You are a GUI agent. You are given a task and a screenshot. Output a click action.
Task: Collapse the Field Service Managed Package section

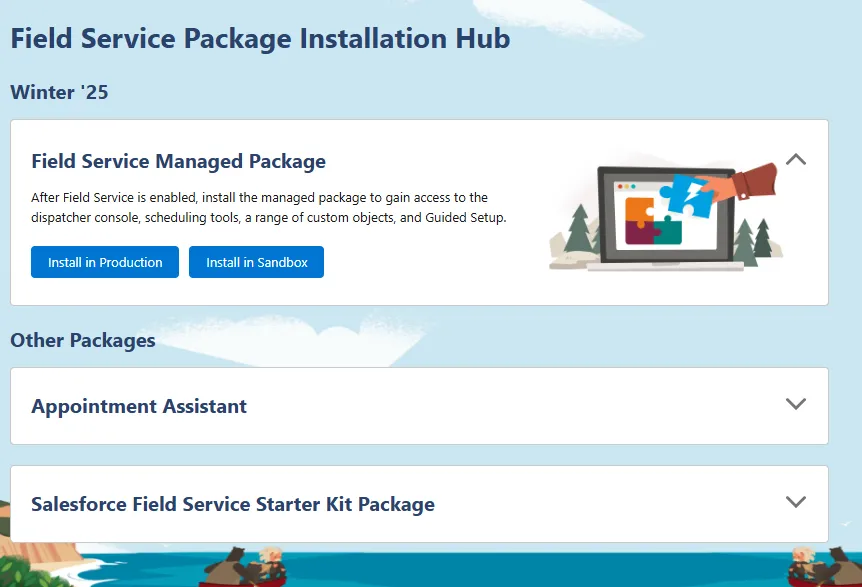(796, 159)
